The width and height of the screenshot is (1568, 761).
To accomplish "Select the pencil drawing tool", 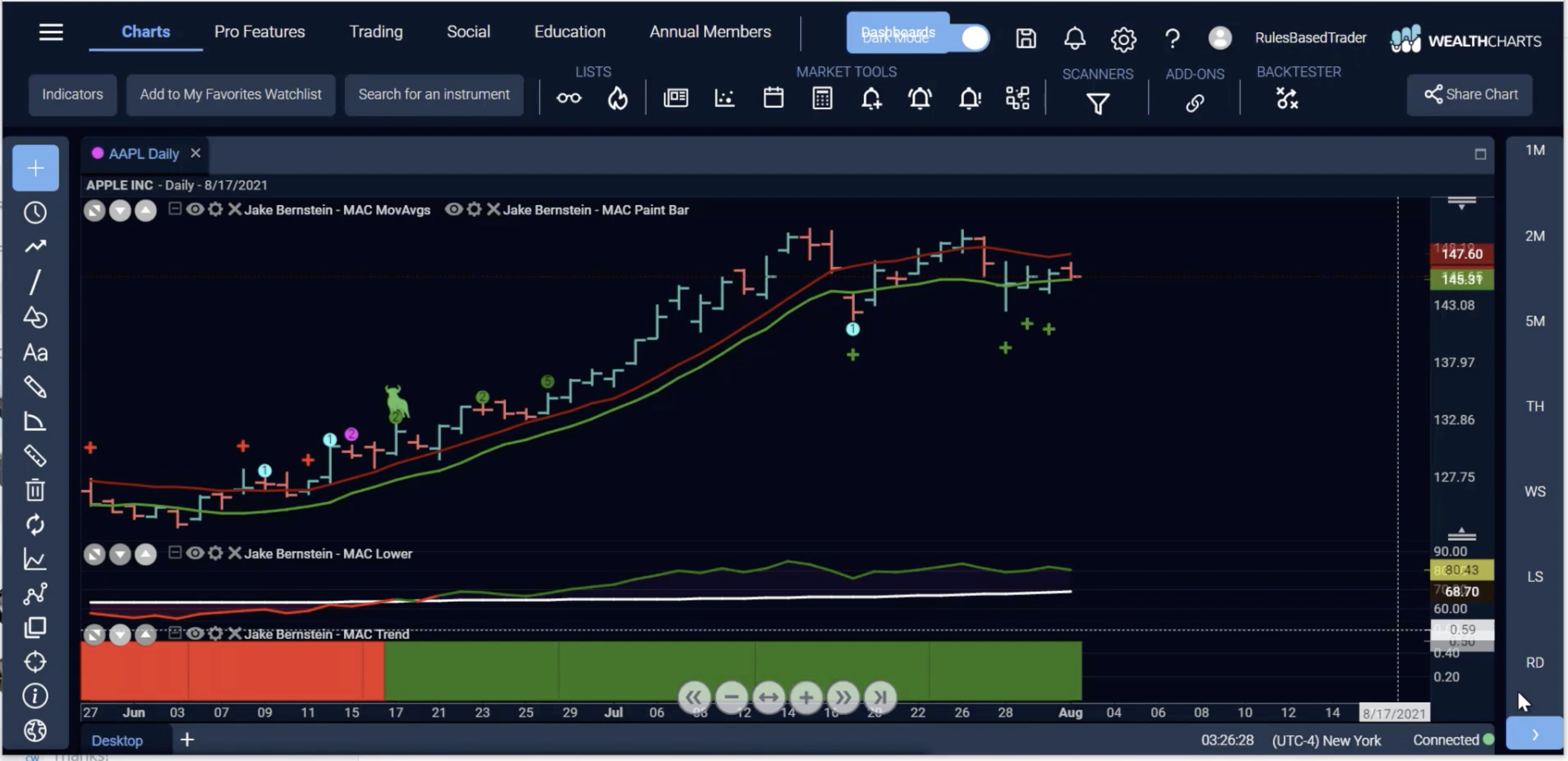I will (35, 387).
